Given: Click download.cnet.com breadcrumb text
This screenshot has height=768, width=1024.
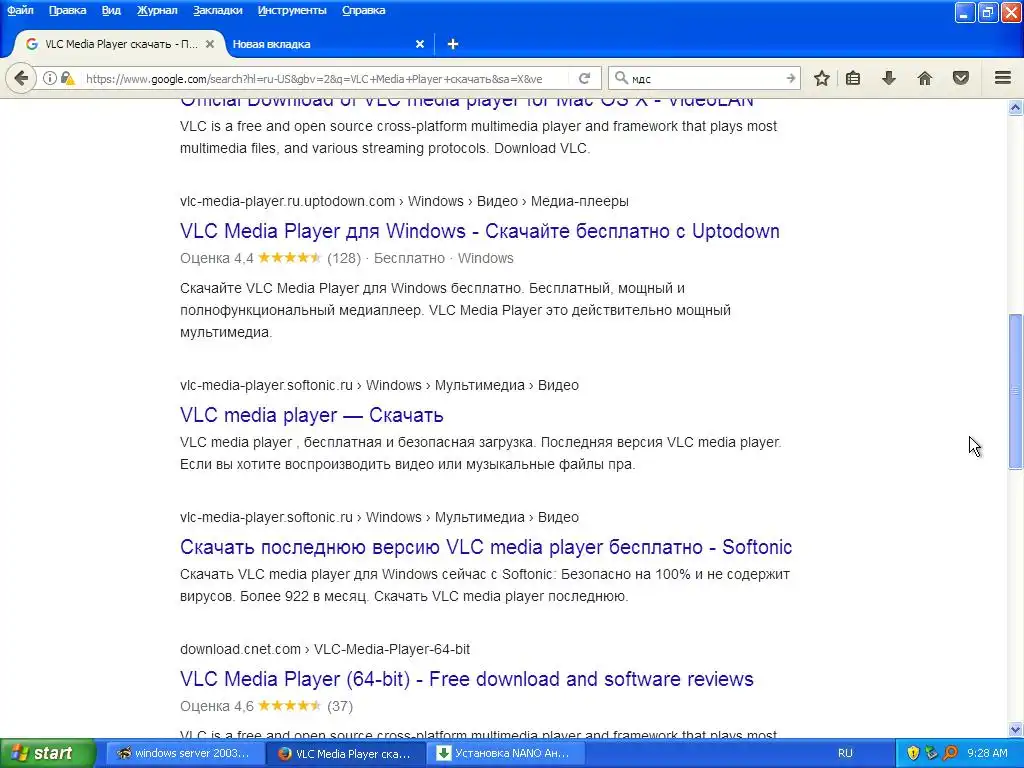Looking at the screenshot, I should (240, 649).
